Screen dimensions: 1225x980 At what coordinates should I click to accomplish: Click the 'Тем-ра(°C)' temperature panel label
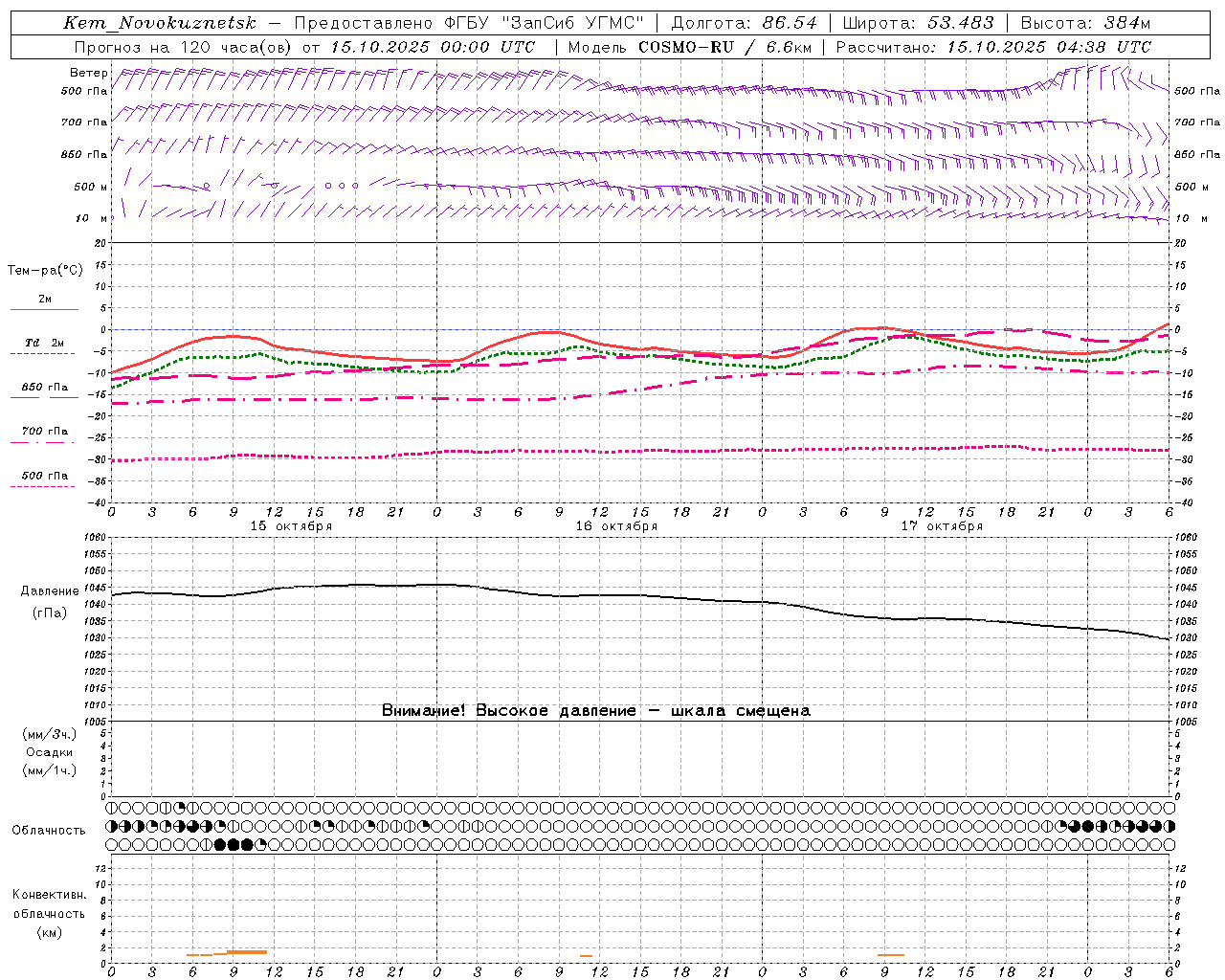click(45, 271)
